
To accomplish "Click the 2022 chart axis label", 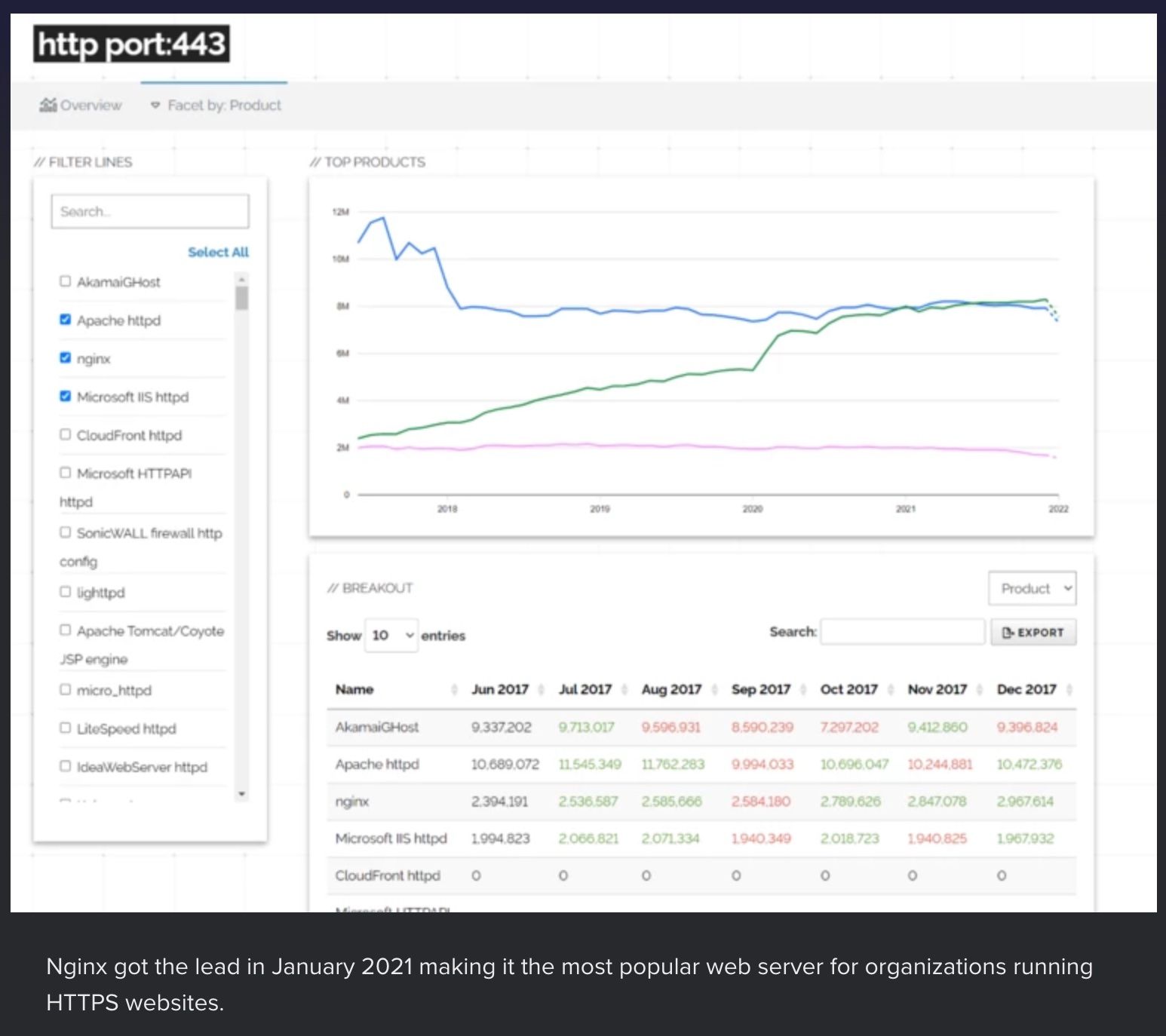I will point(1059,509).
